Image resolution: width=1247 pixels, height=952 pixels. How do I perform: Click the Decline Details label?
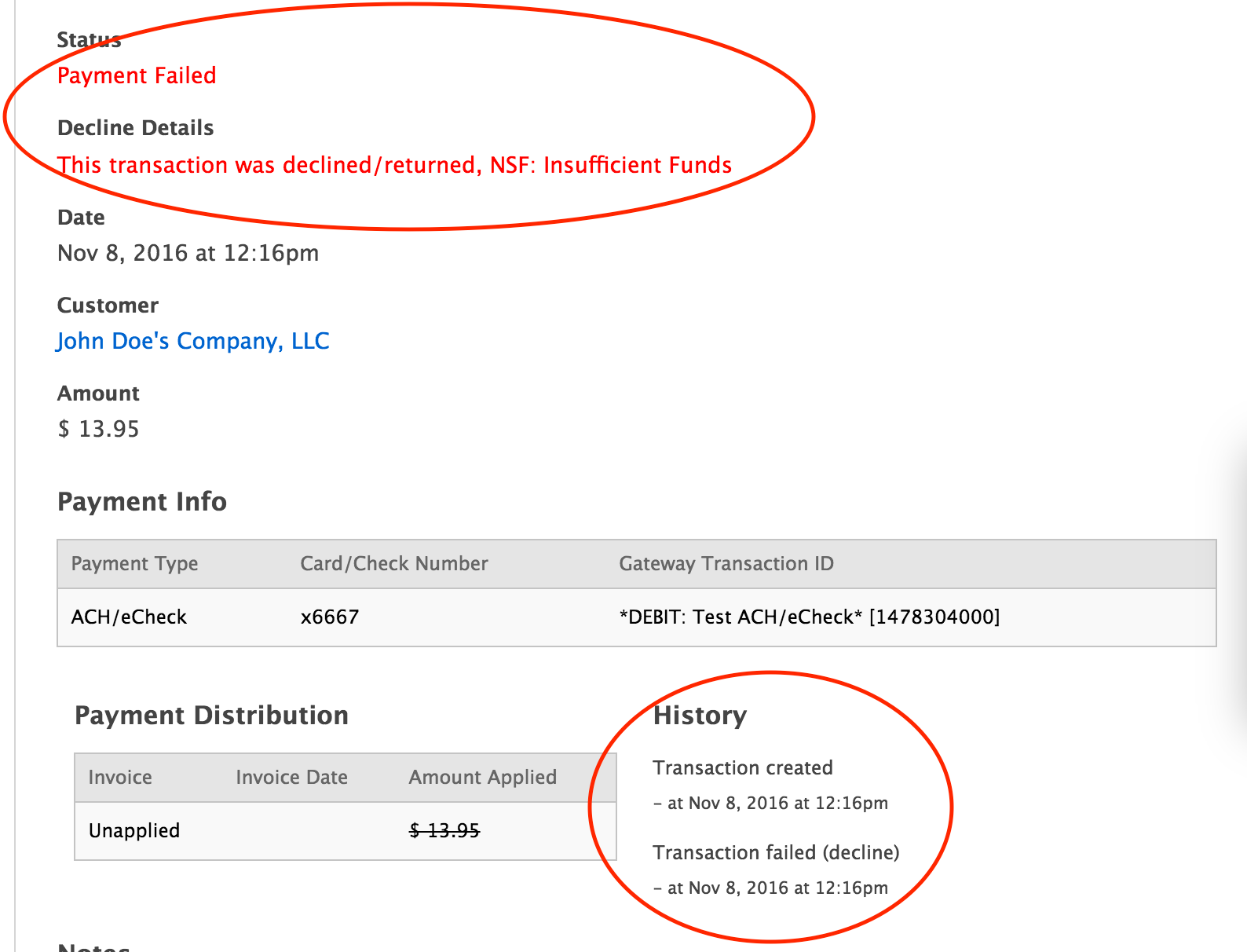(x=135, y=128)
